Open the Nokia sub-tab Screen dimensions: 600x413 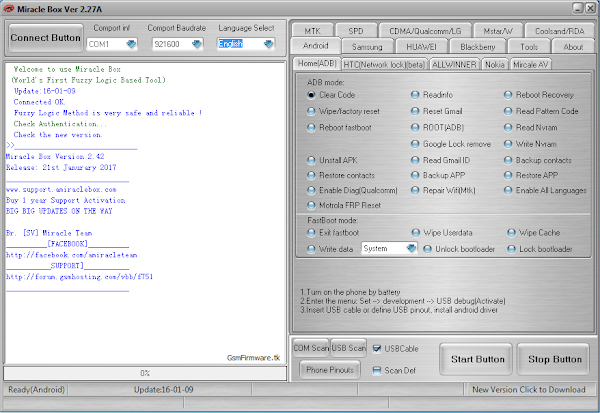pos(495,65)
